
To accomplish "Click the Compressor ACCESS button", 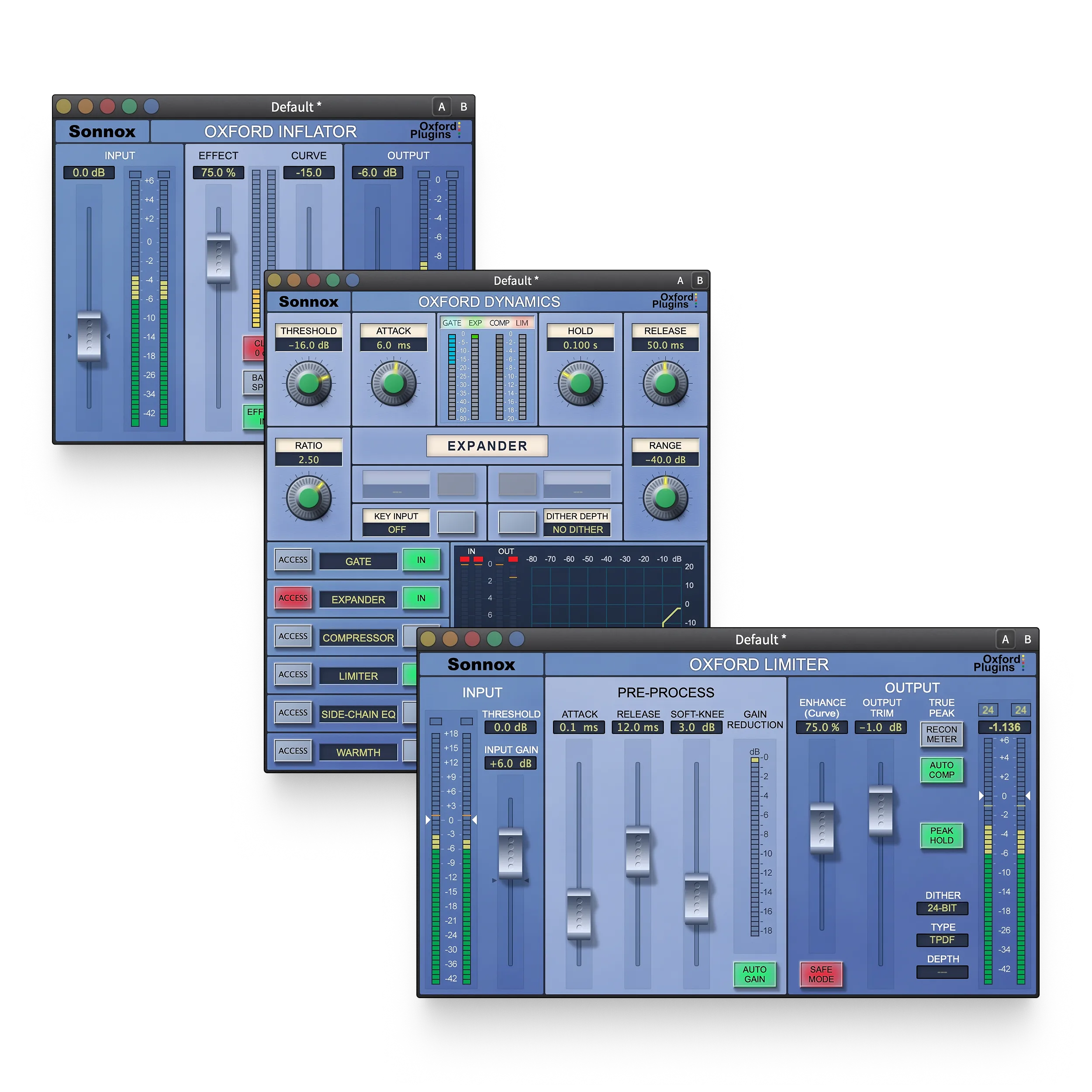I will [293, 636].
